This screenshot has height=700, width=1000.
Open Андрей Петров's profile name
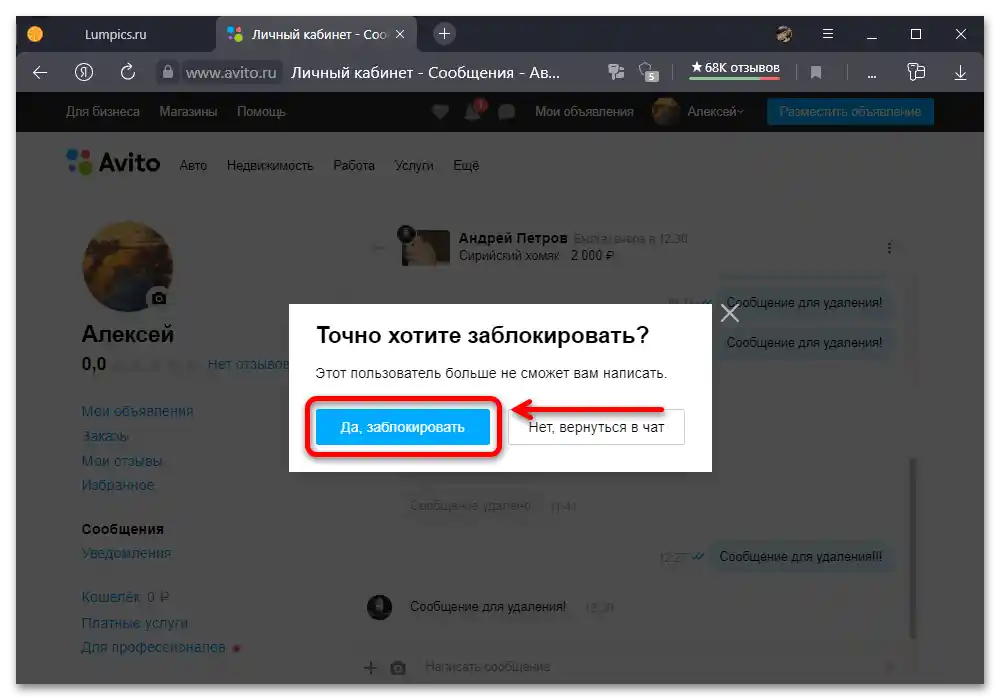513,238
